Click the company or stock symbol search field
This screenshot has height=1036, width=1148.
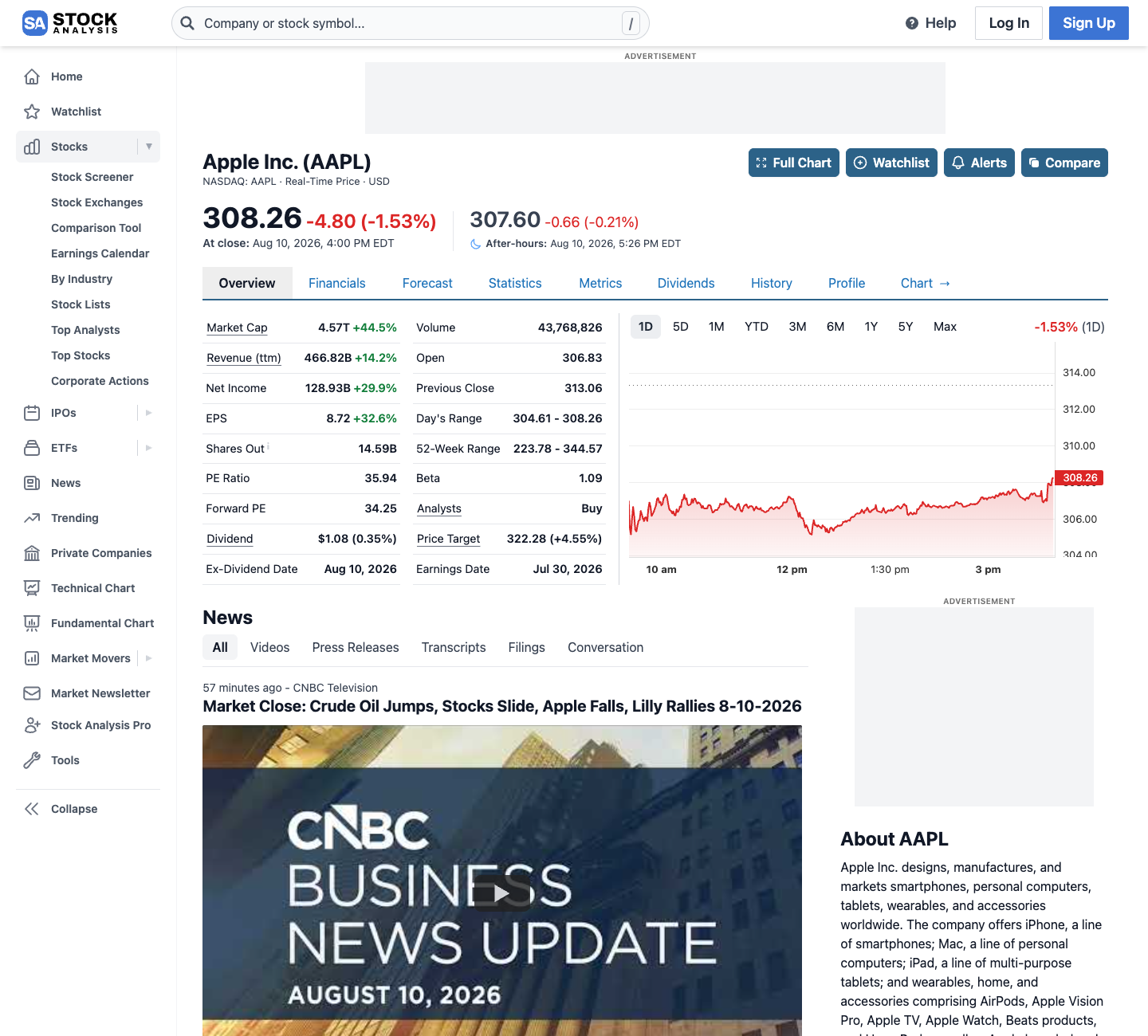411,23
